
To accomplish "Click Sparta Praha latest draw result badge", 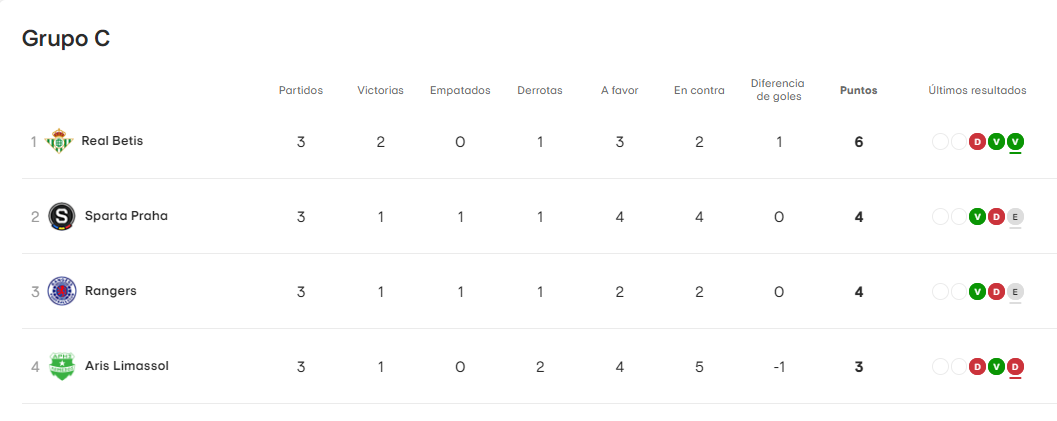I will pyautogui.click(x=1015, y=216).
